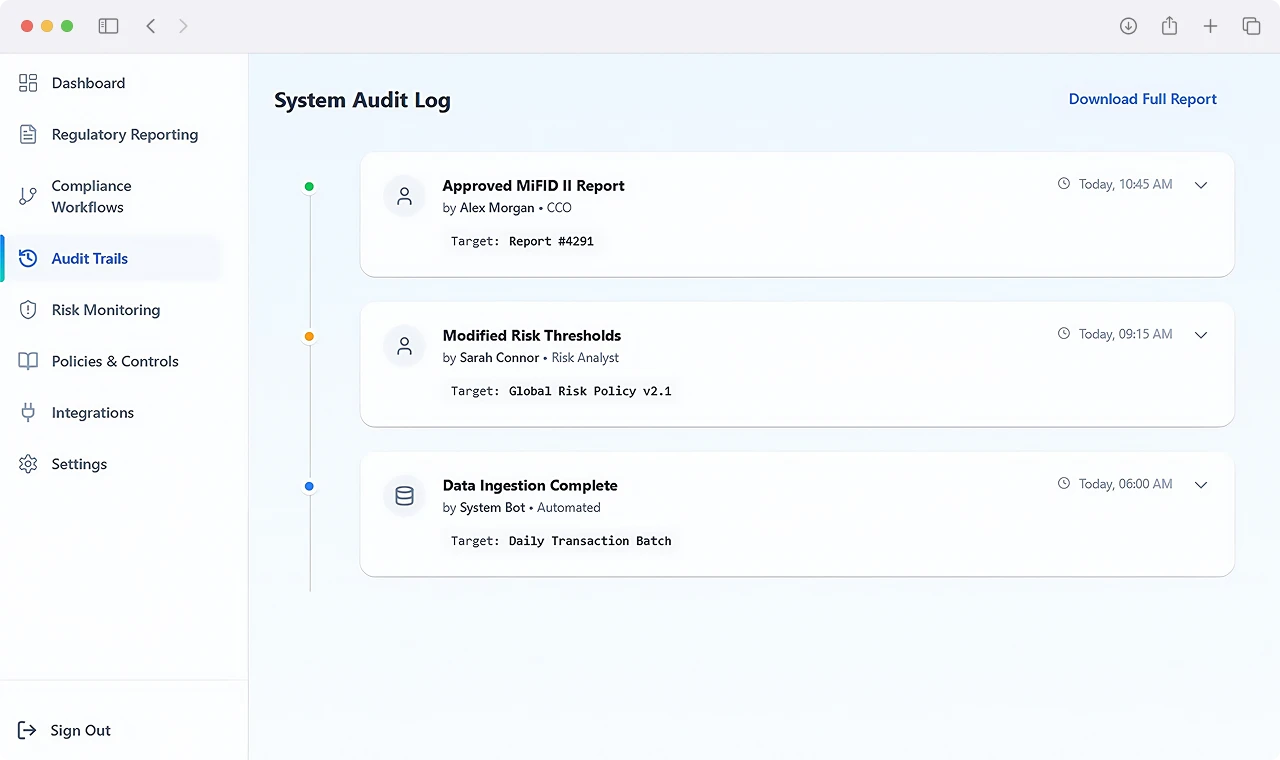Click the Alex Morgan user avatar icon
Screen dimensions: 1280x760
tap(404, 196)
